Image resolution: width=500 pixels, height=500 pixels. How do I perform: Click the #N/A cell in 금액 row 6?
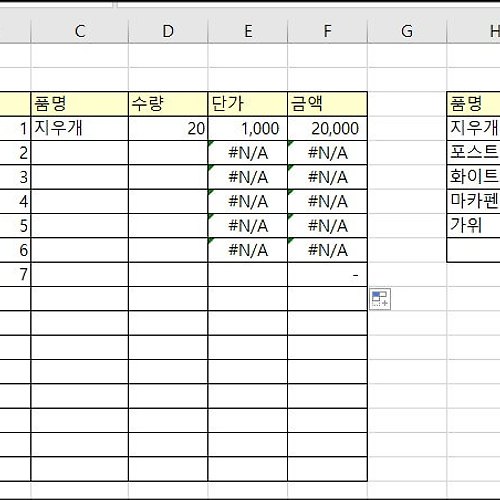pyautogui.click(x=328, y=250)
